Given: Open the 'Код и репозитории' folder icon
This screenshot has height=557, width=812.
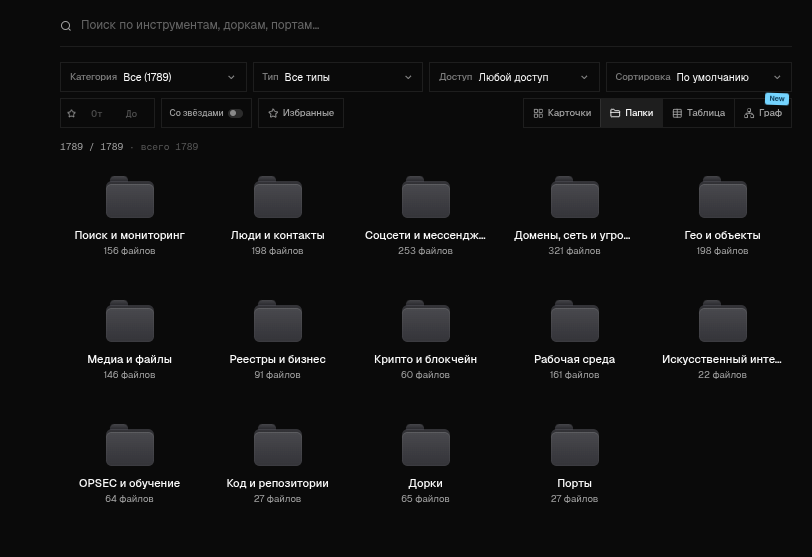Looking at the screenshot, I should pyautogui.click(x=278, y=445).
